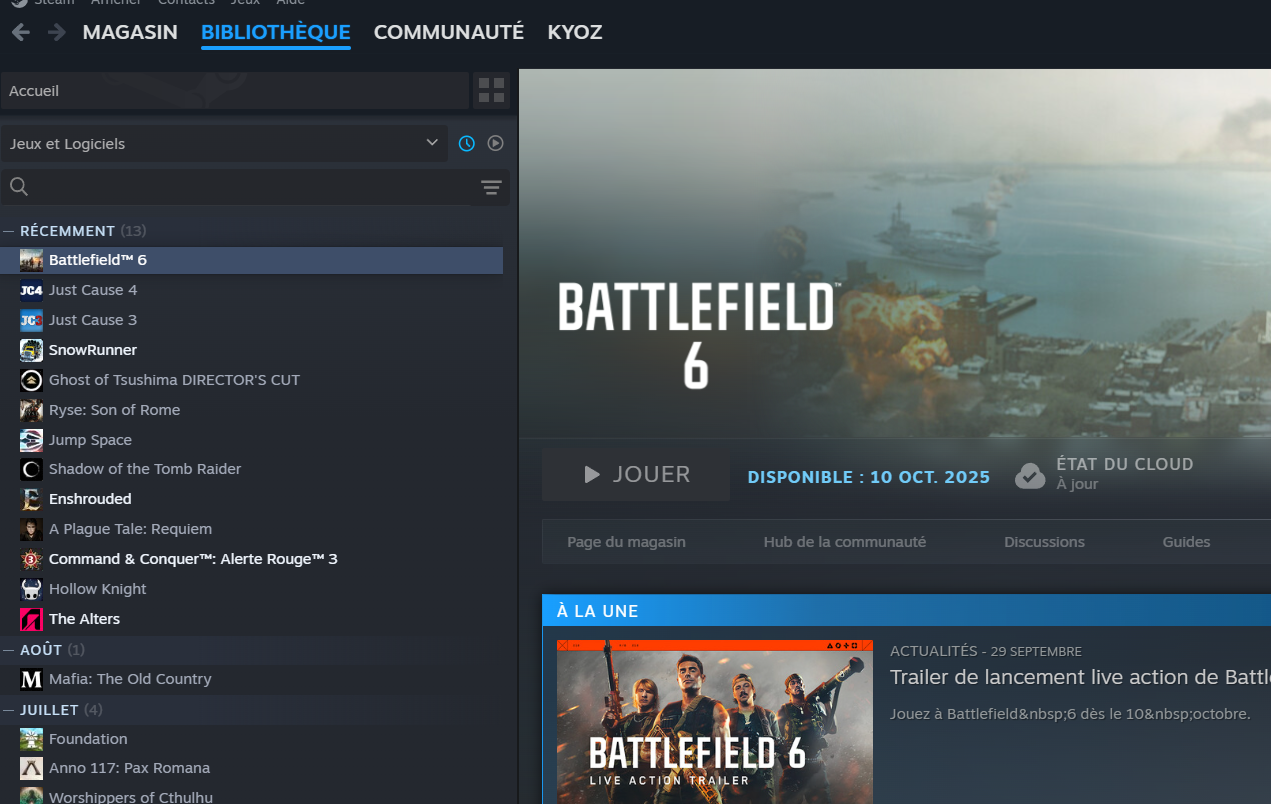Open the Battlefield 6 live action trailer thumbnail

(714, 720)
